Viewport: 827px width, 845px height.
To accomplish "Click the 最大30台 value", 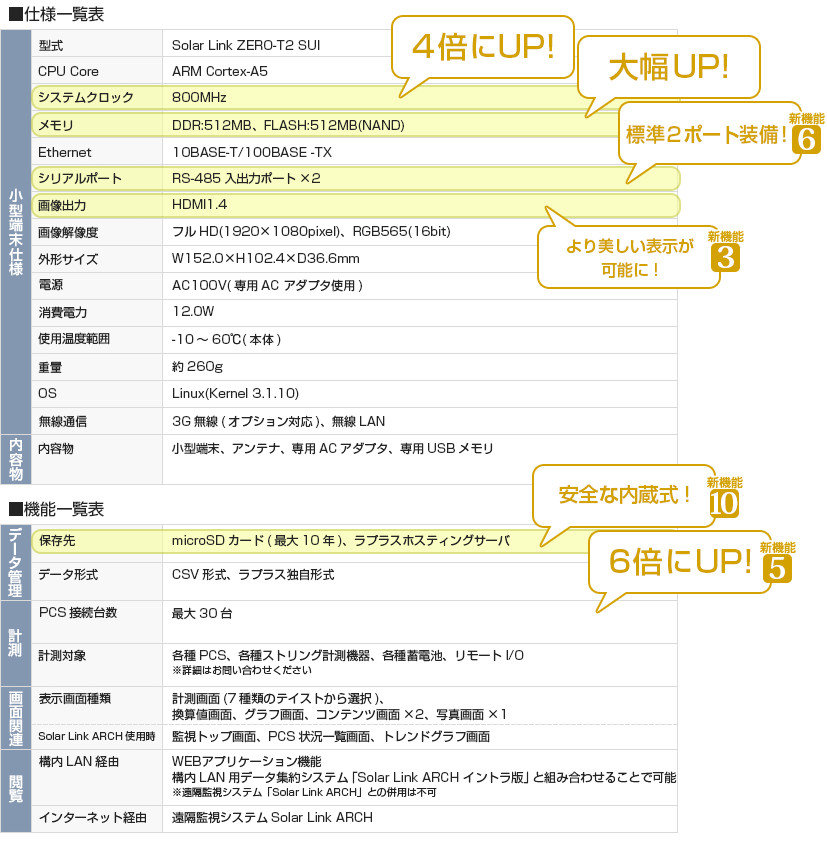I will pos(202,613).
